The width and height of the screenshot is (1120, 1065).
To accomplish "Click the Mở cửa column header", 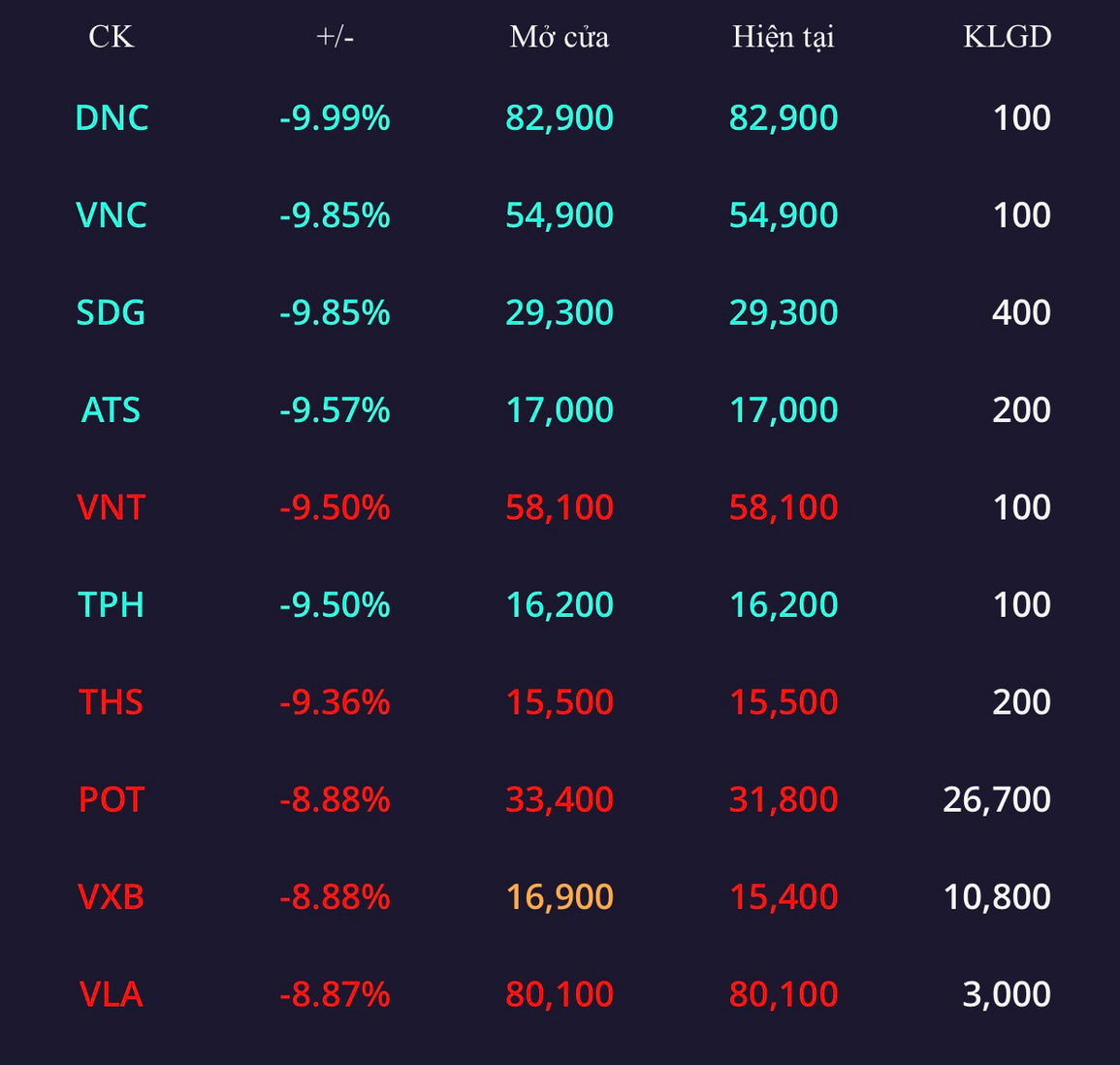I will pos(560,37).
